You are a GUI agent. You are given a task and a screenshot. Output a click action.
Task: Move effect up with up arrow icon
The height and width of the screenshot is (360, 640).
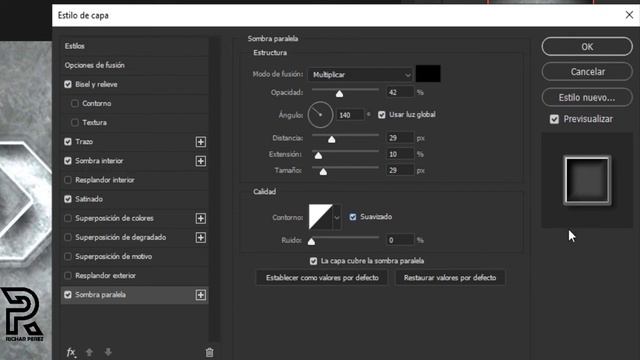point(89,352)
